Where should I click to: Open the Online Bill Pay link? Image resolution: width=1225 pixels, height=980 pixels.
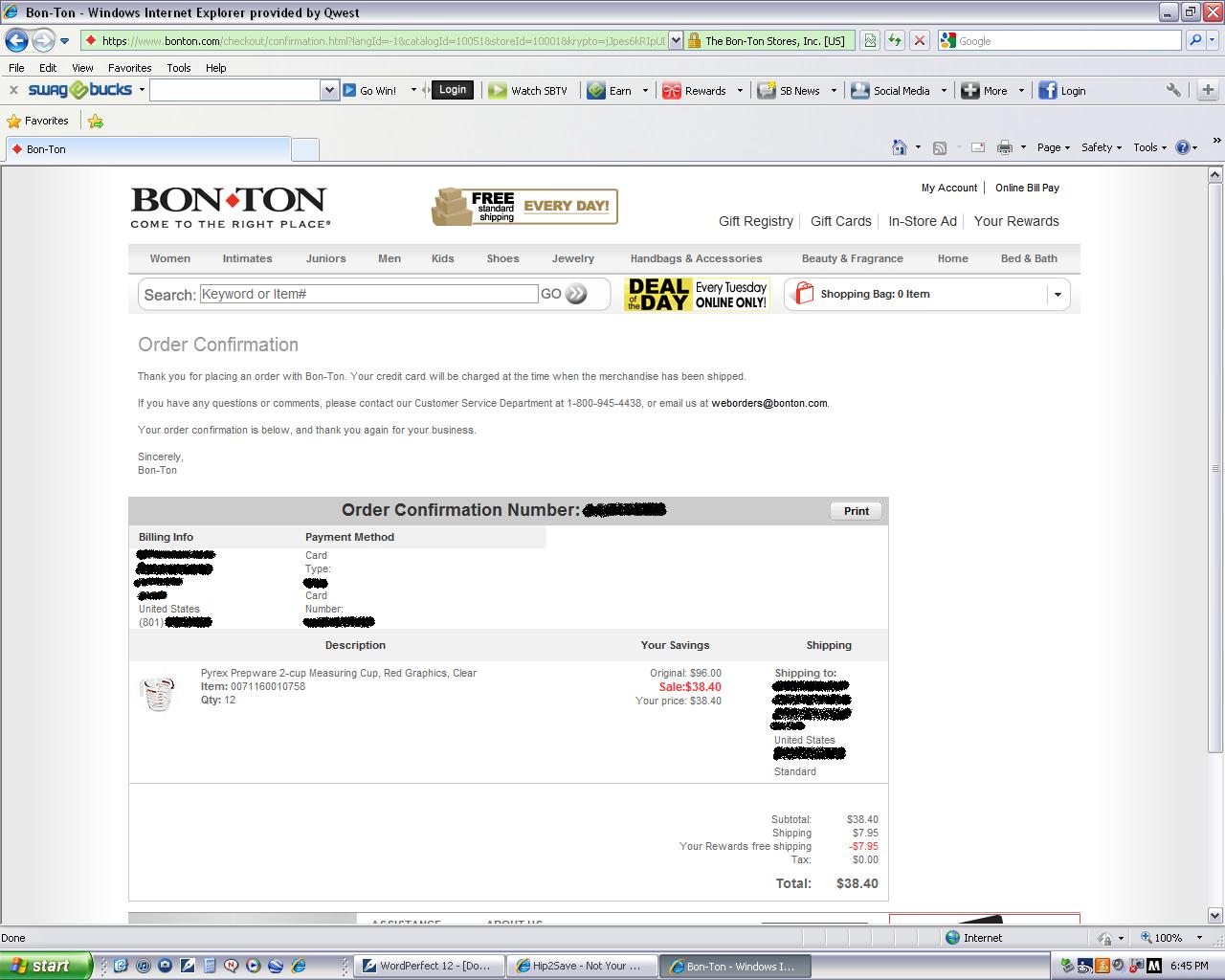click(1027, 188)
